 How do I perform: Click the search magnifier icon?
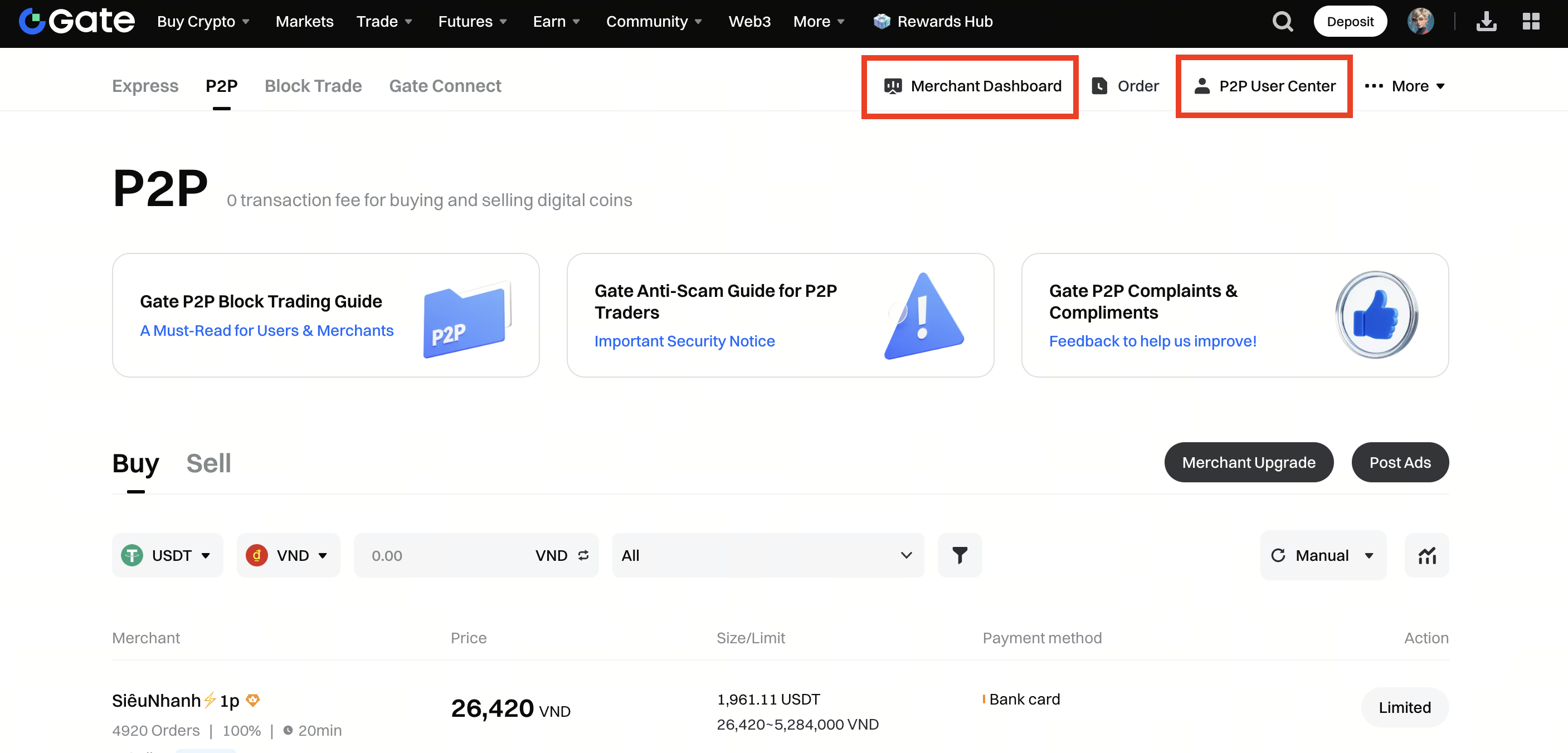pyautogui.click(x=1282, y=22)
